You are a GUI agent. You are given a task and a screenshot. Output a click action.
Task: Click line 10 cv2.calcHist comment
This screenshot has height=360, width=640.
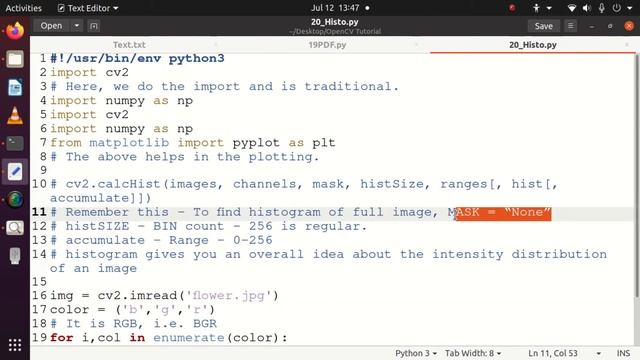click(304, 191)
